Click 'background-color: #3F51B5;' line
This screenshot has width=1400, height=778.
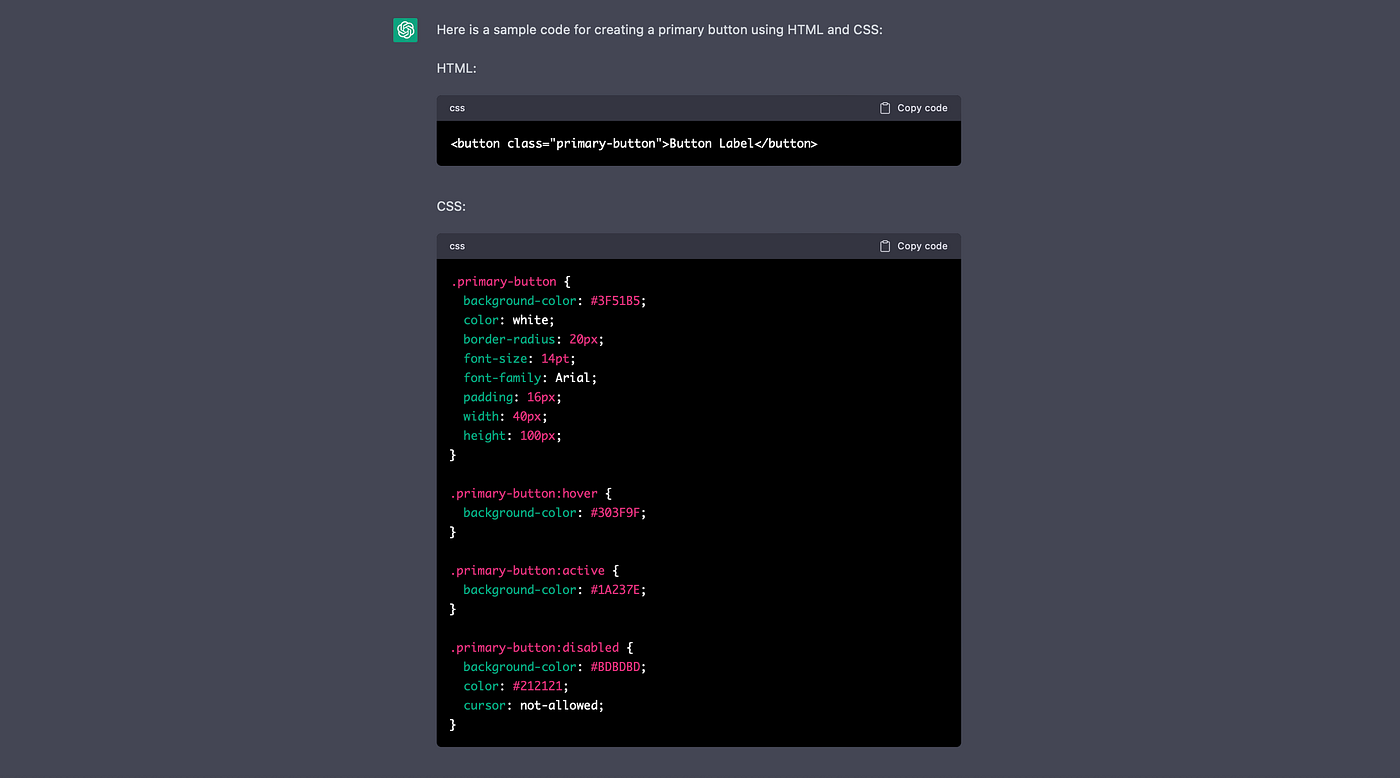click(x=555, y=301)
